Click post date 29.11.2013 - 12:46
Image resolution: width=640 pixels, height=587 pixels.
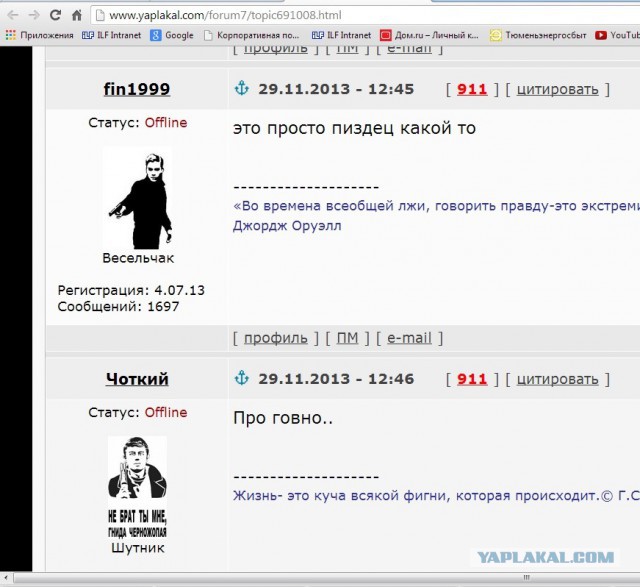(x=336, y=378)
